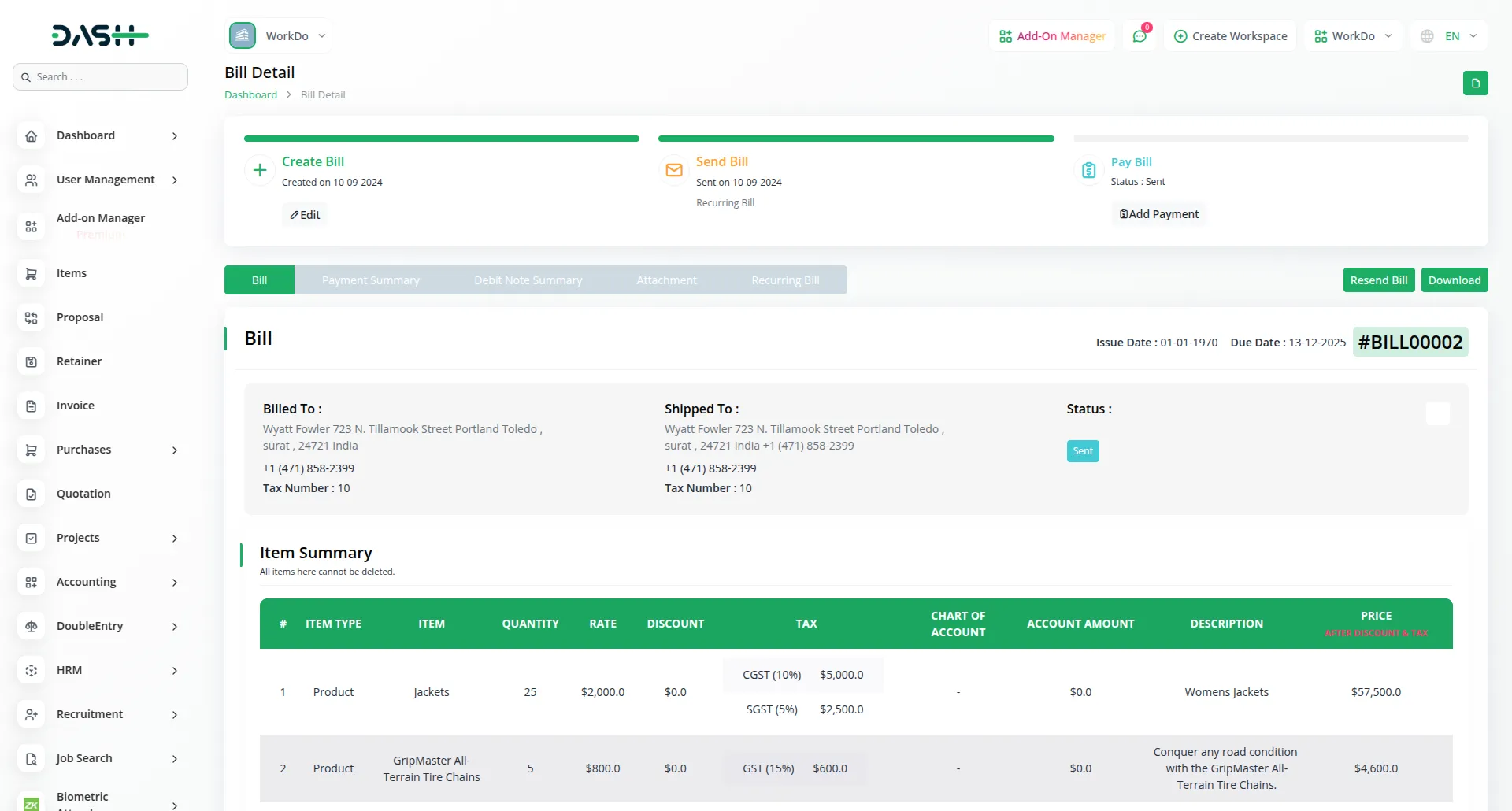Select the Quotation sidebar icon
1512x811 pixels.
31,494
